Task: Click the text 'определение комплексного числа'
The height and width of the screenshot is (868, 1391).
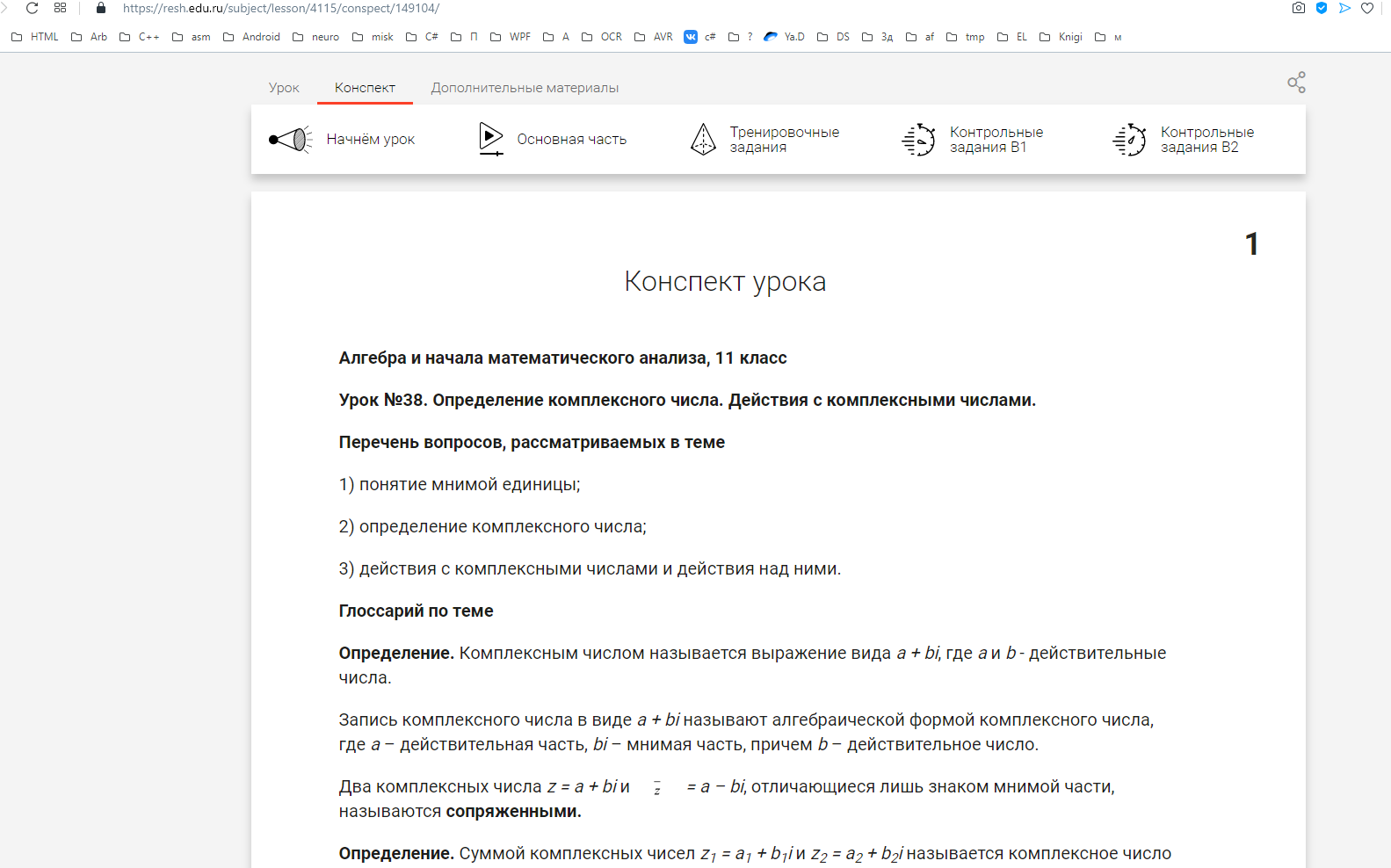Action: (x=501, y=526)
